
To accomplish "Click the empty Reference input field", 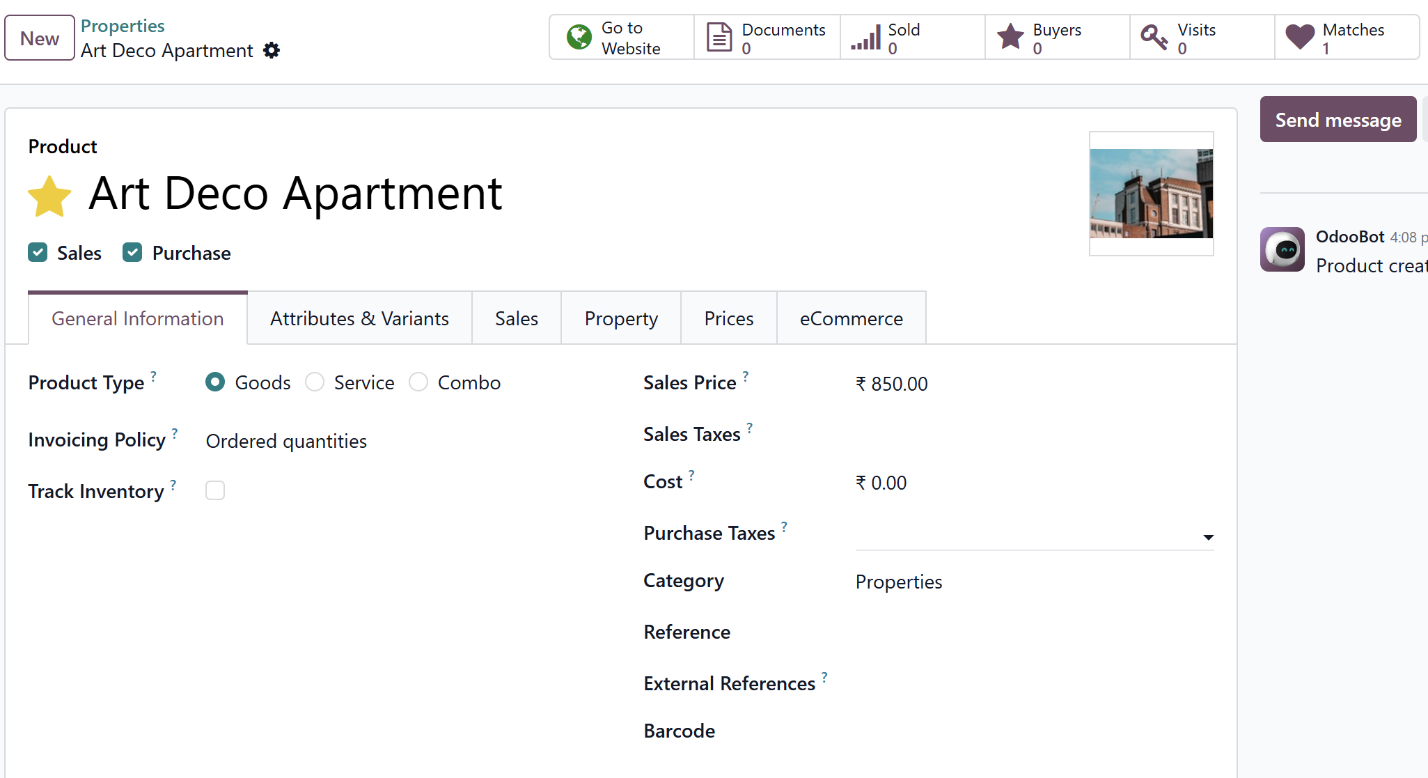I will 1034,632.
